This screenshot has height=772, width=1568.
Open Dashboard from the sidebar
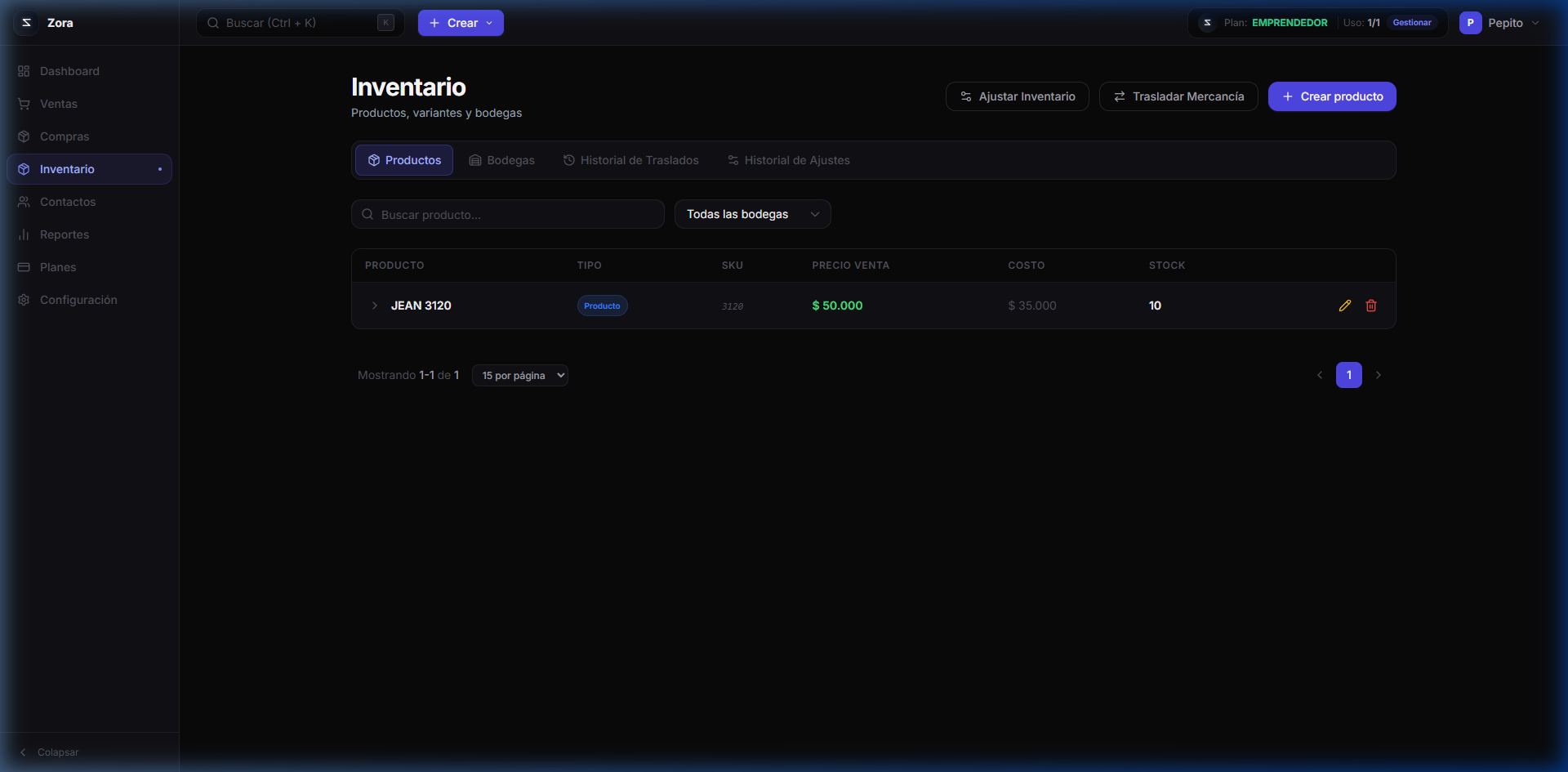69,71
